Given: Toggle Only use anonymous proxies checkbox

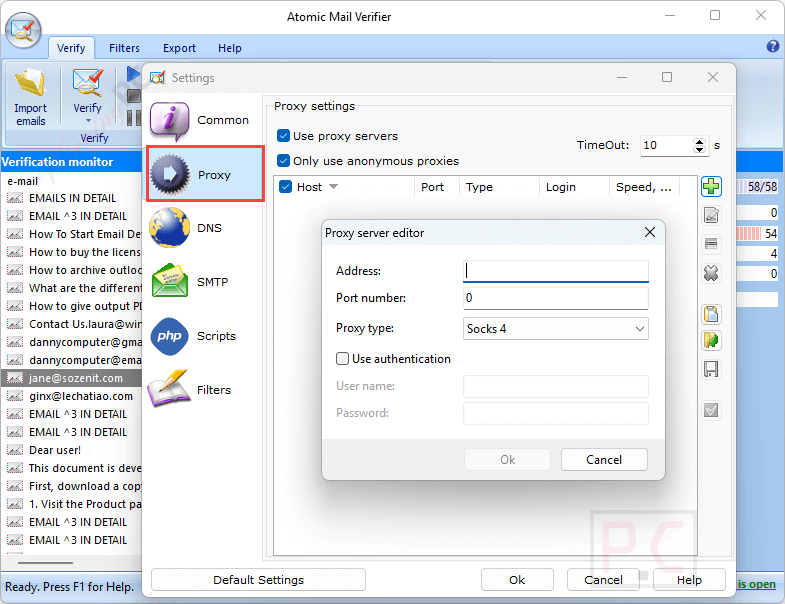Looking at the screenshot, I should pyautogui.click(x=283, y=161).
